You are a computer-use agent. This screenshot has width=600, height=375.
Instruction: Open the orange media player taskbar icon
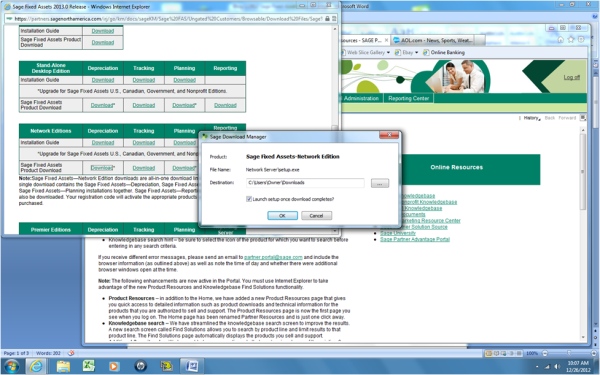(114, 366)
